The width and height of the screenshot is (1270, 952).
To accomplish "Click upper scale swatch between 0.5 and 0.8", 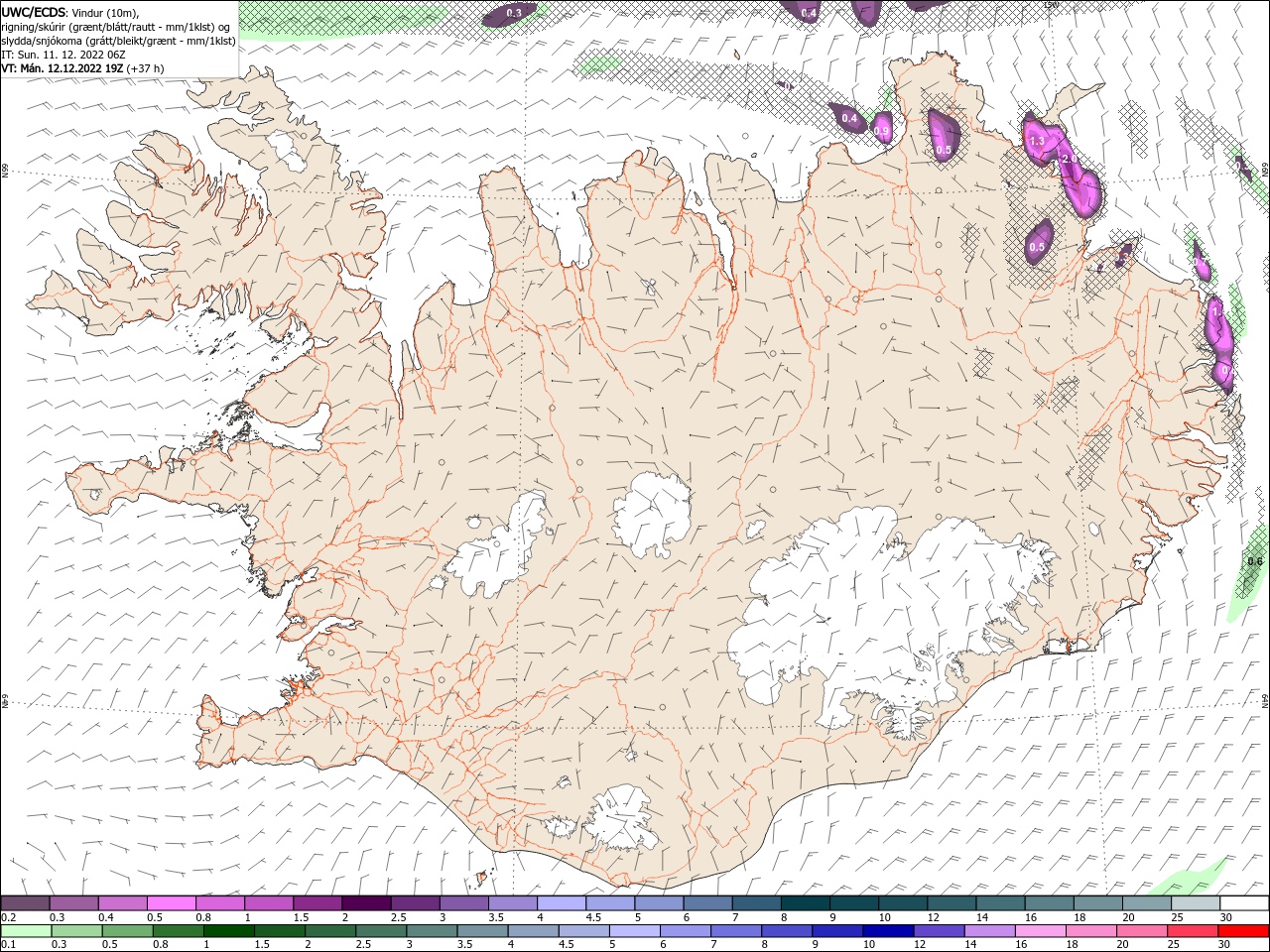I will [171, 903].
